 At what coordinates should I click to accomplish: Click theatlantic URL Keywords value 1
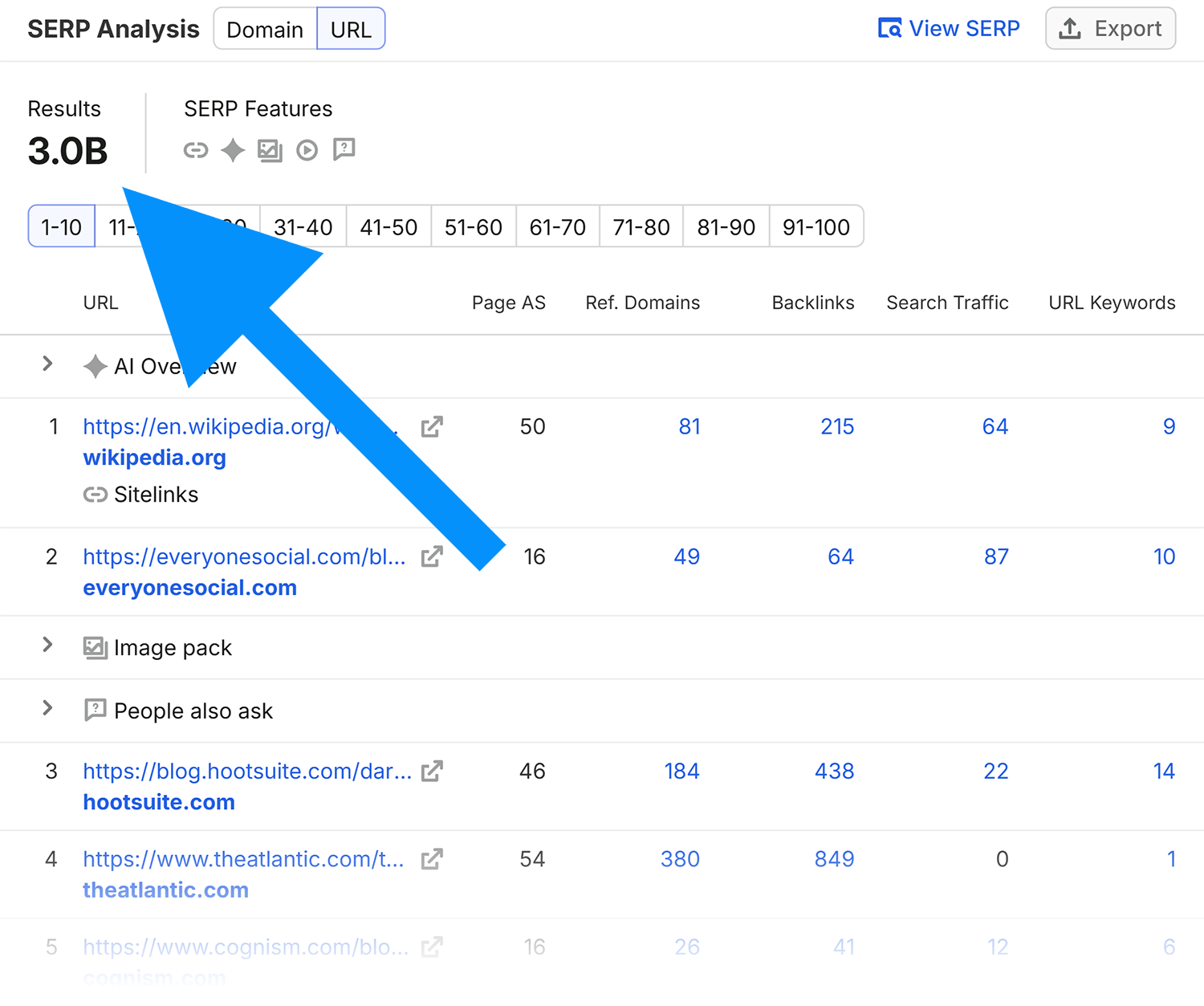click(x=1171, y=859)
